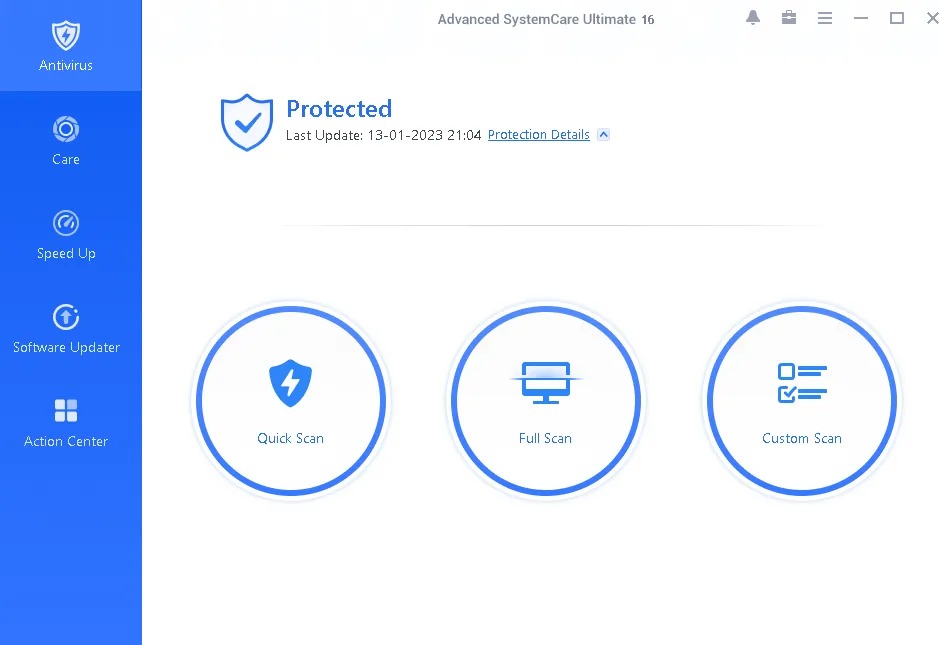The width and height of the screenshot is (939, 645).
Task: Maximize the Advanced SystemCare window
Action: point(896,18)
